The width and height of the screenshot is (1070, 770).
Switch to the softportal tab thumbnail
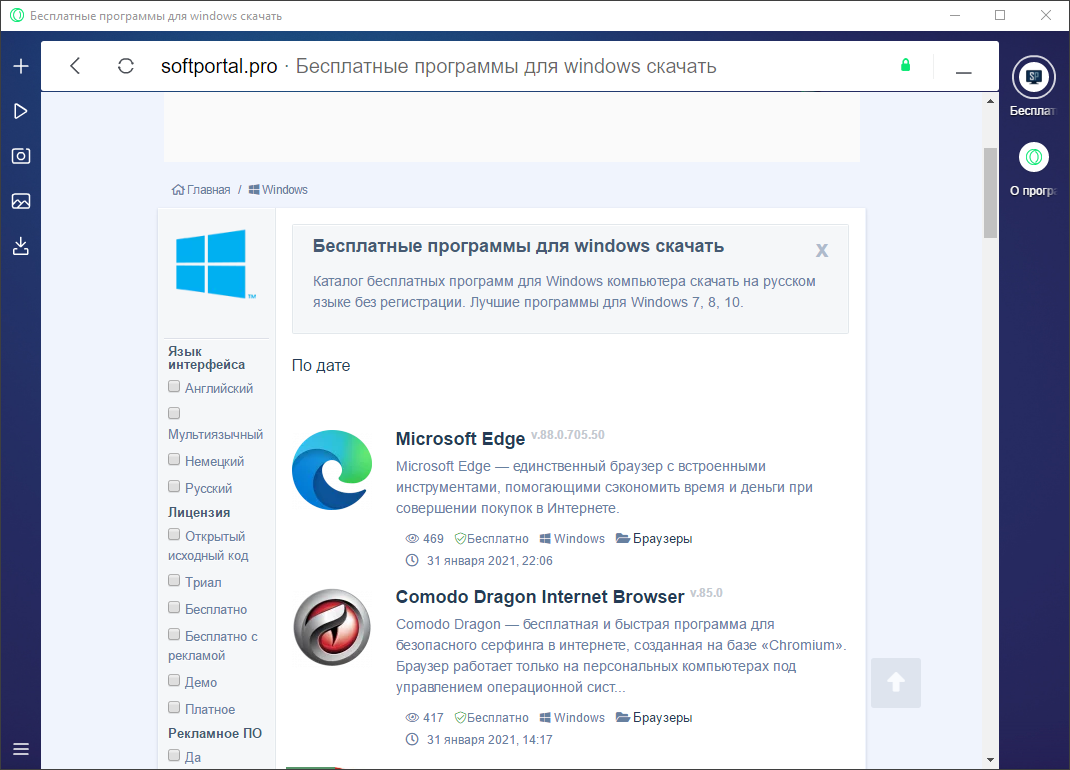coord(1034,77)
